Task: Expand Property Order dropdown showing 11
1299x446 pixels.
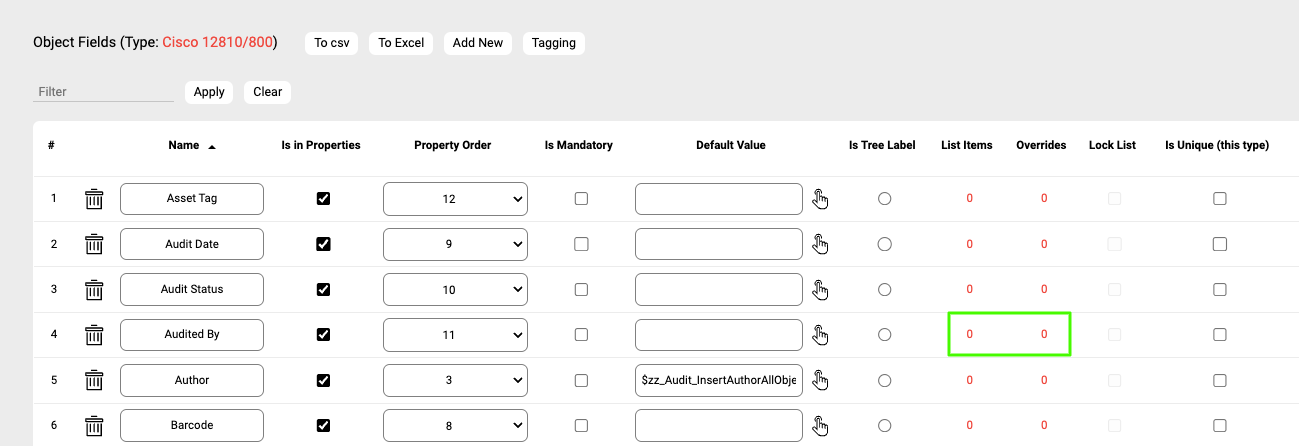Action: point(455,335)
